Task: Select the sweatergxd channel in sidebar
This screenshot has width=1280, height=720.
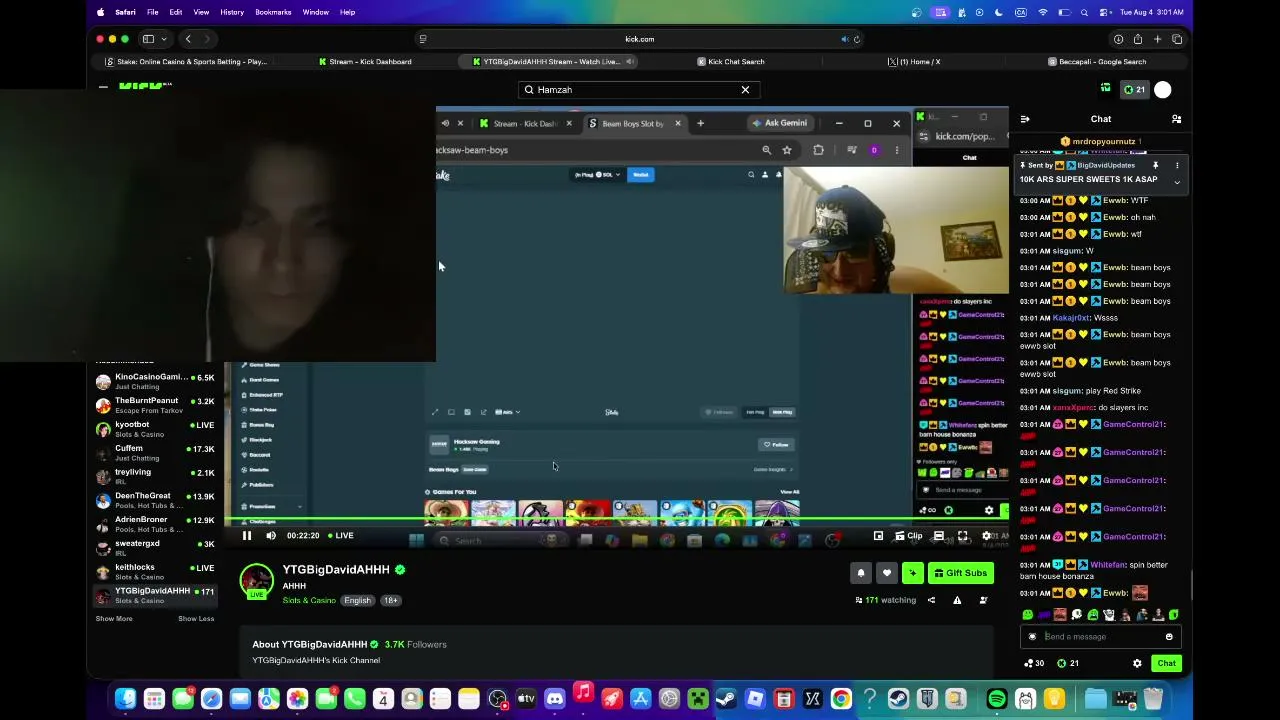Action: [155, 548]
